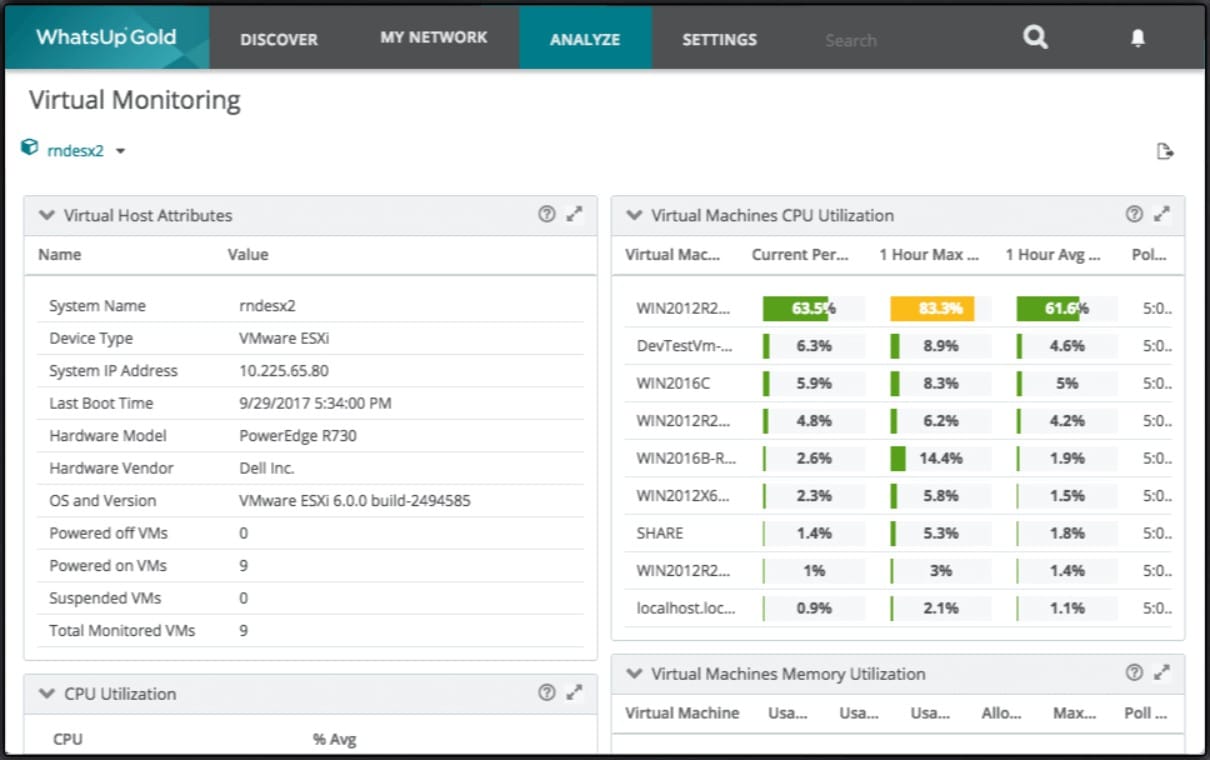Open help for Virtual Machines Memory Utilization
The height and width of the screenshot is (760, 1210).
1134,673
